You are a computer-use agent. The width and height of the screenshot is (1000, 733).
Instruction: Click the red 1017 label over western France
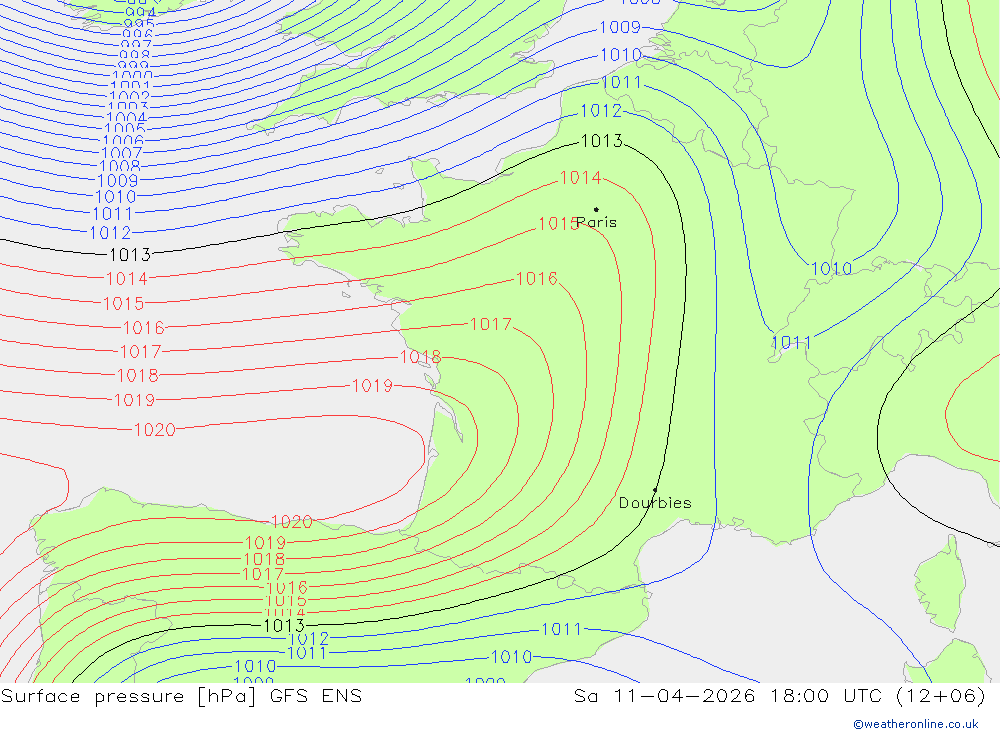[x=490, y=324]
